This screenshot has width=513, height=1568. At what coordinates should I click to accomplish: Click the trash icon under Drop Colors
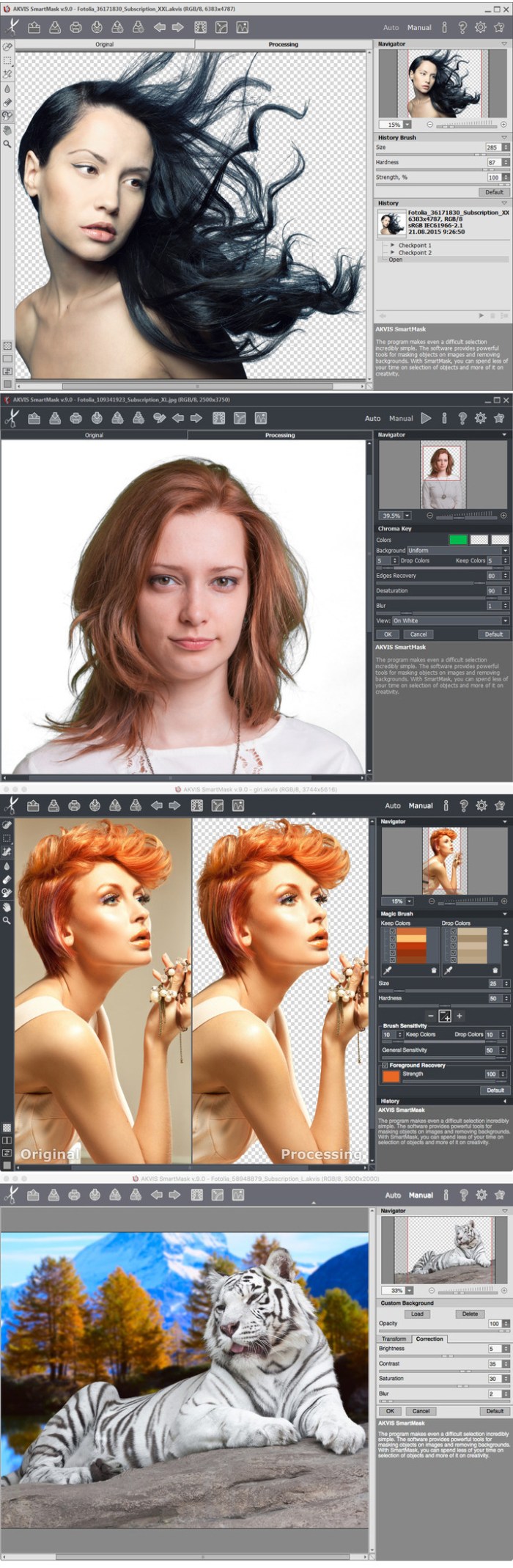click(x=495, y=970)
